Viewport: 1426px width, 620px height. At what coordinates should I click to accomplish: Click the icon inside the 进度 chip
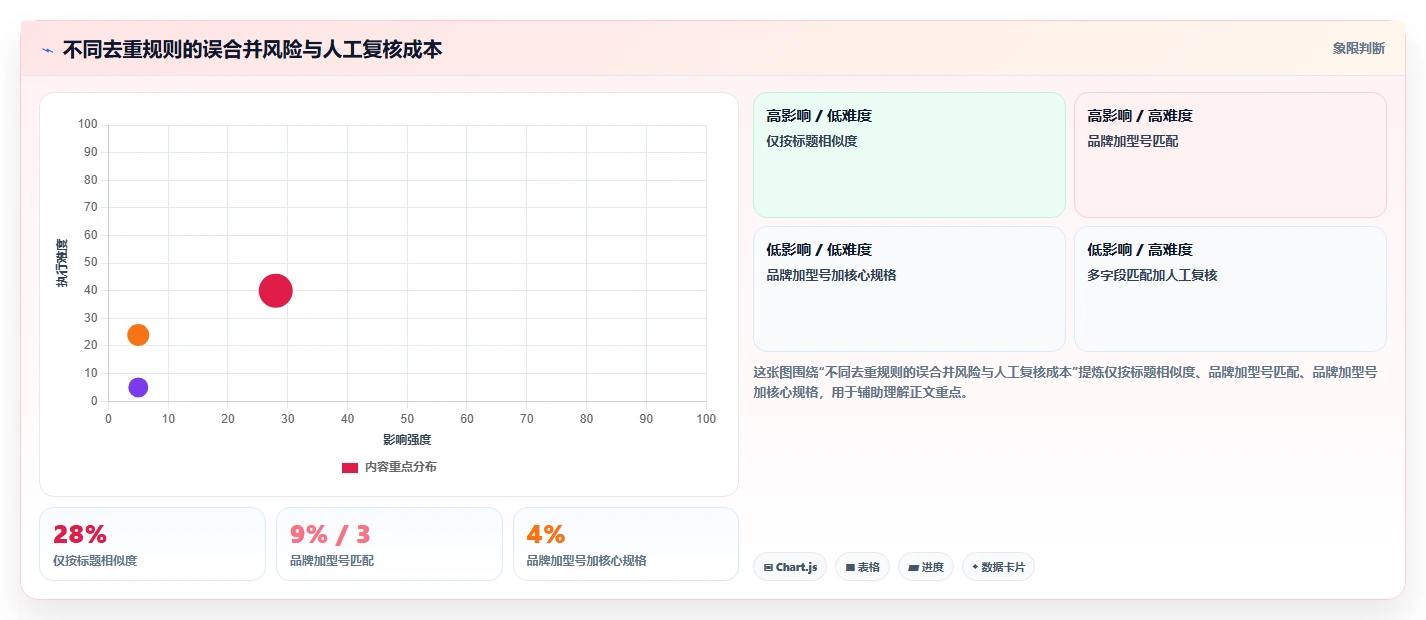coord(913,567)
